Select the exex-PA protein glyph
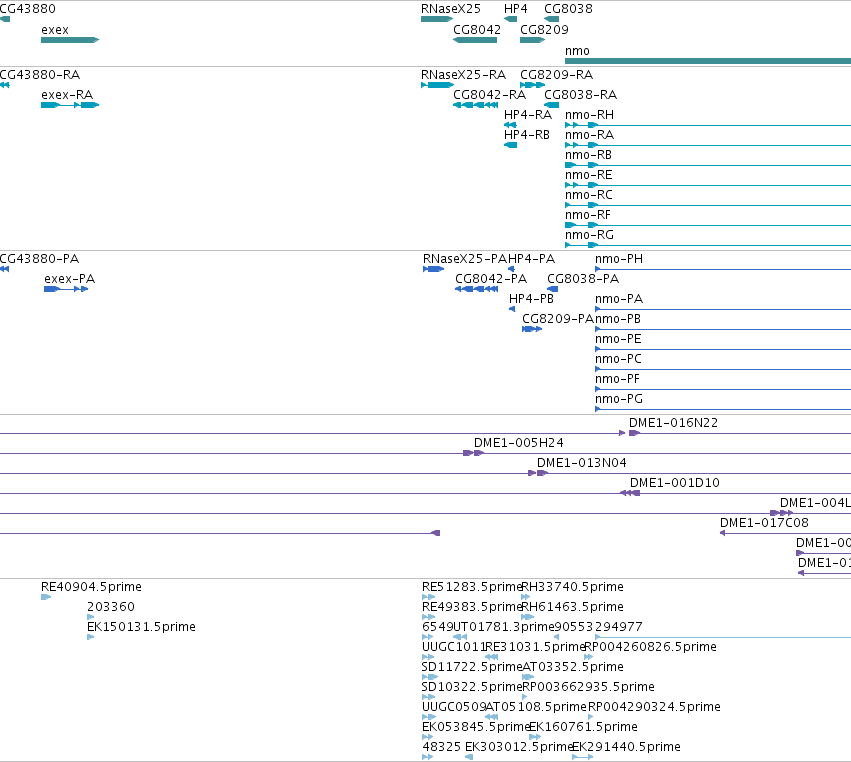Viewport: 851px width, 762px height. [x=66, y=289]
